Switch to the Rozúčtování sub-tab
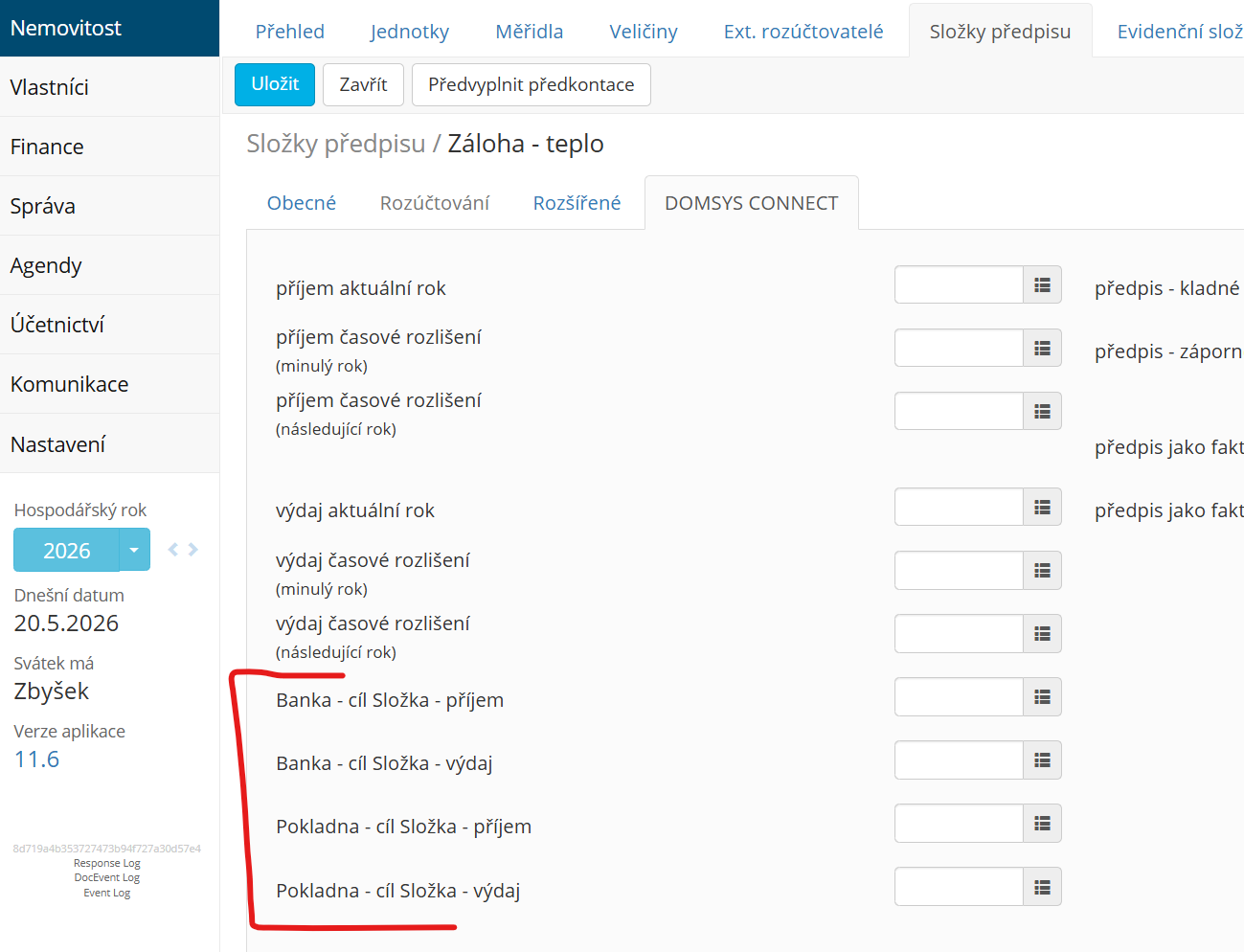 (434, 203)
